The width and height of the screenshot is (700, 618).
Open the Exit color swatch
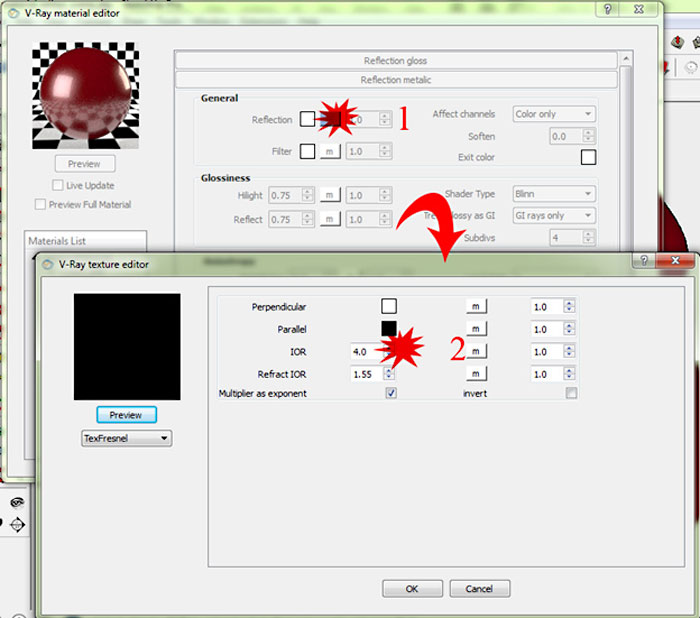[x=588, y=157]
